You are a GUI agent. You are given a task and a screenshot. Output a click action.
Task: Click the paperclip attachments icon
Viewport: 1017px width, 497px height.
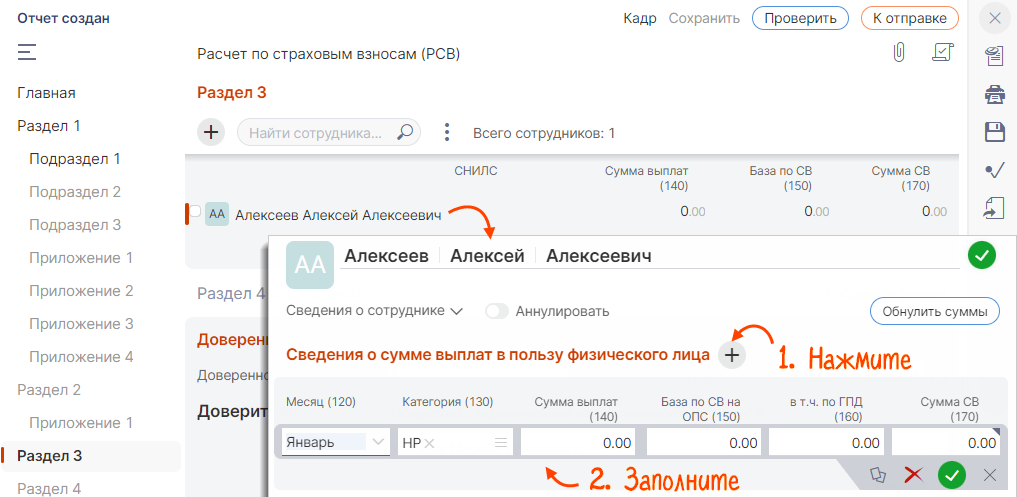tap(898, 52)
